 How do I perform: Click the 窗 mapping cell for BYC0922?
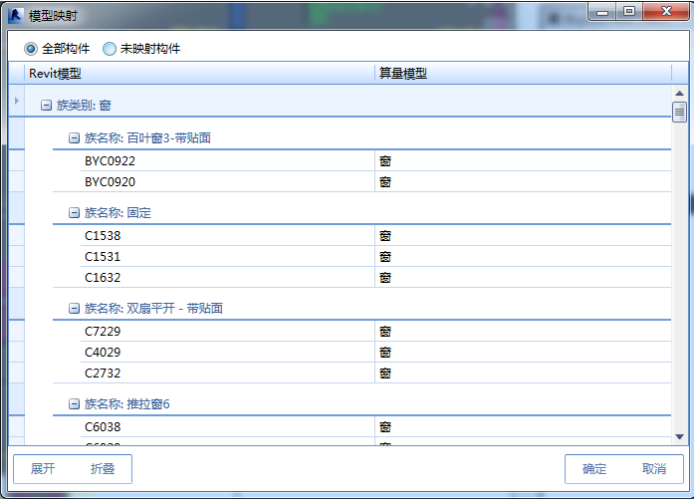click(523, 161)
